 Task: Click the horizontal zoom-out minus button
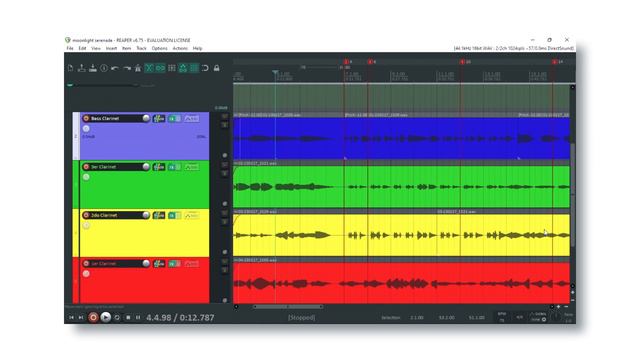pos(566,307)
